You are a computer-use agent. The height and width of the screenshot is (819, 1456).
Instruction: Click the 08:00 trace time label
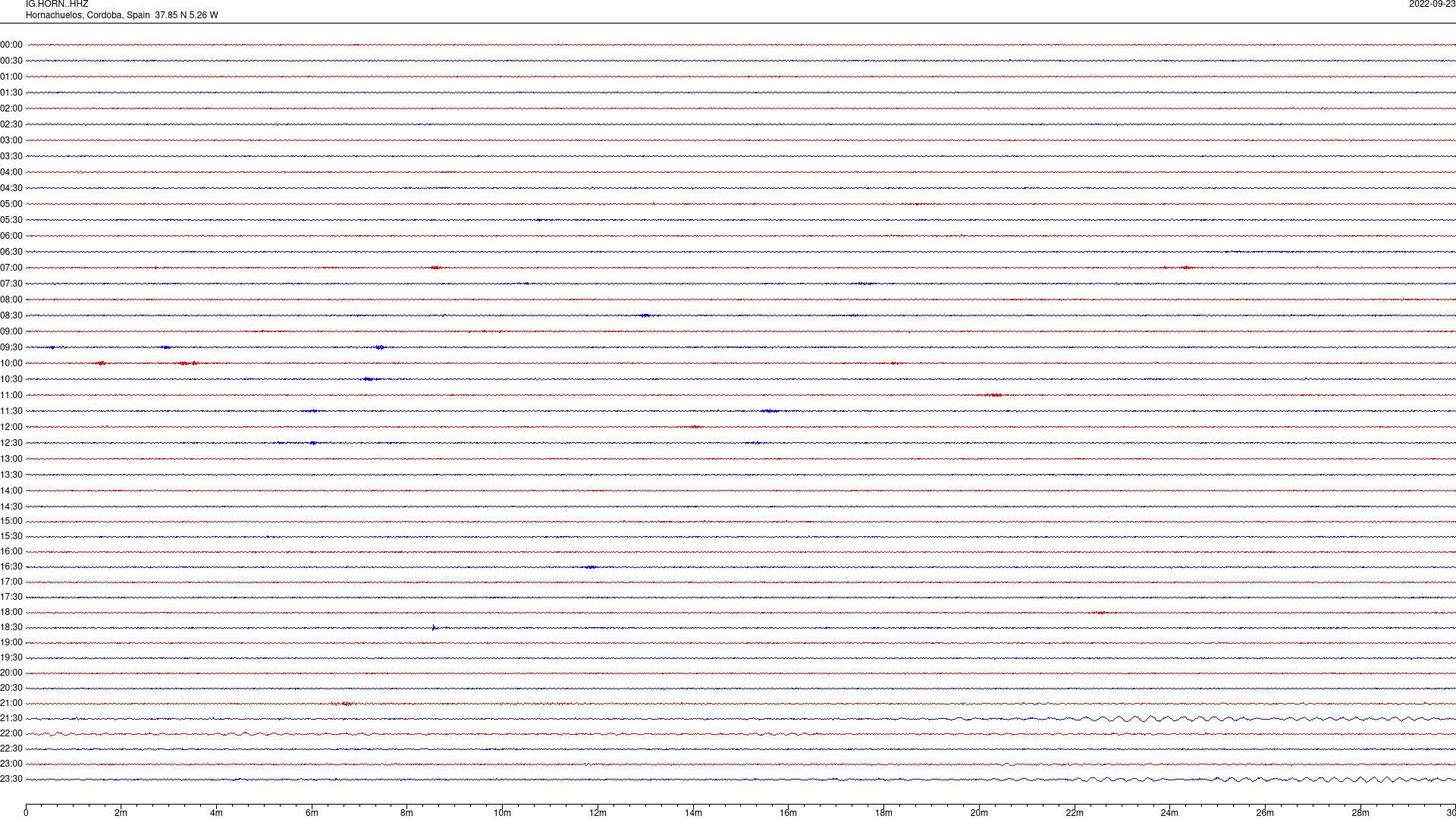point(11,300)
